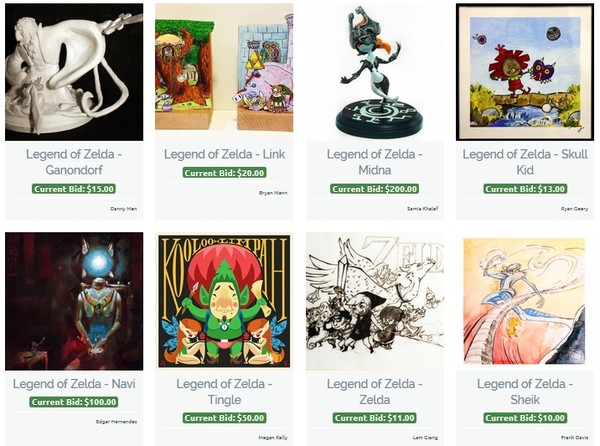Choose the Current Bid $11.00 badge
Viewport: 600px width, 446px height.
tap(375, 418)
